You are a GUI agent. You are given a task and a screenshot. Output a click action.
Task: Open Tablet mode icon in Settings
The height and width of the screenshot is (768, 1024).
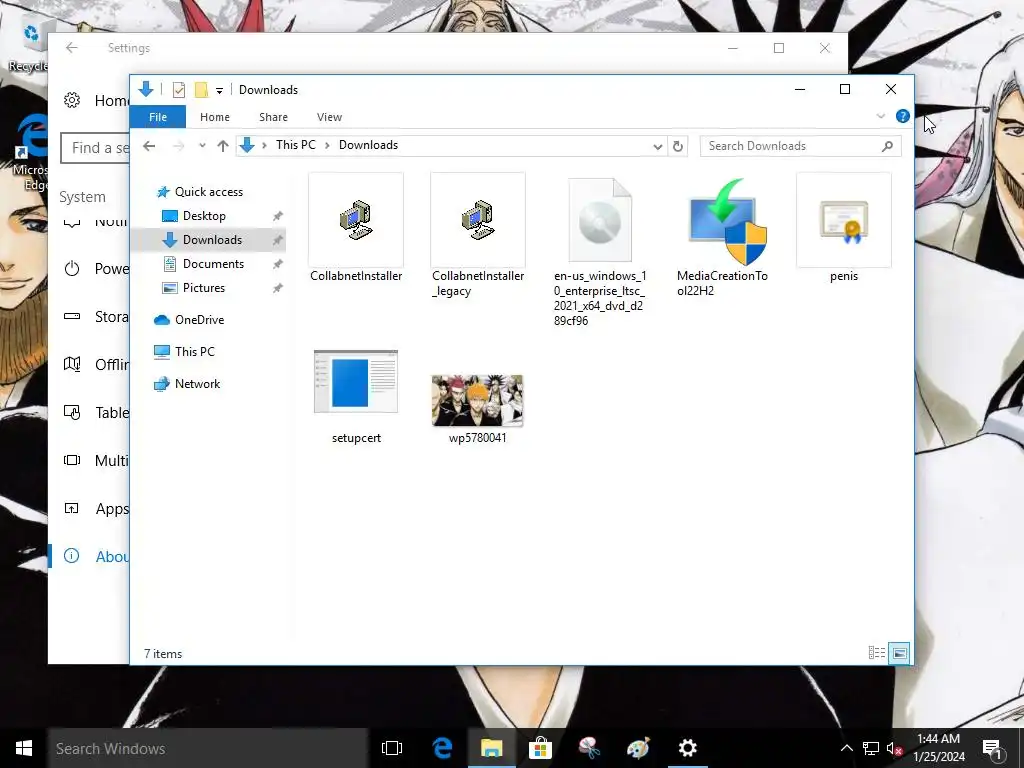[x=72, y=412]
